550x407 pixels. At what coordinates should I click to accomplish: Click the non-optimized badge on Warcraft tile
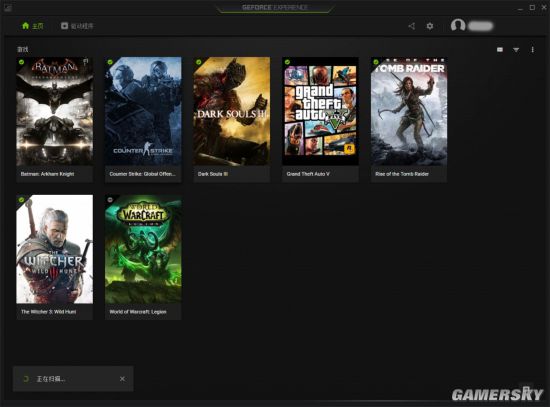pos(110,200)
